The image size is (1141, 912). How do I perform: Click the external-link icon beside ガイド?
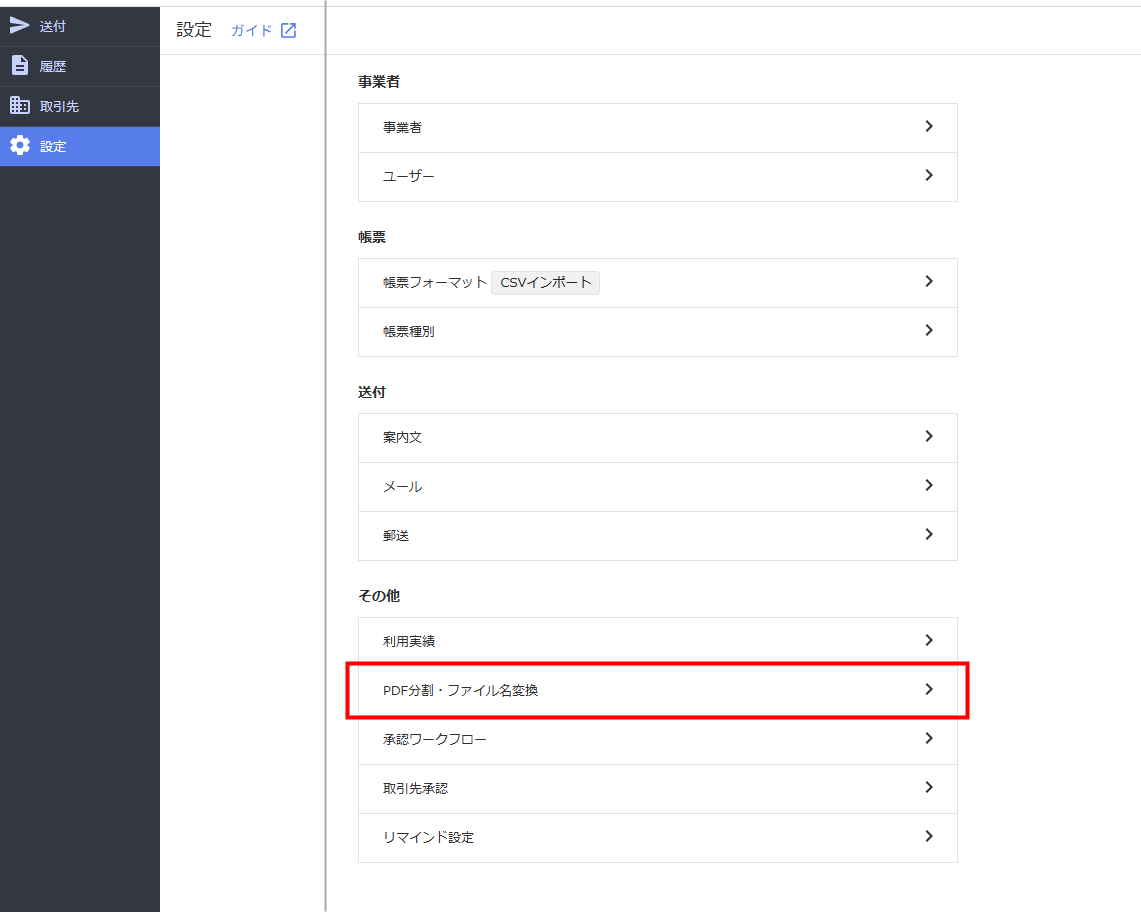[288, 30]
